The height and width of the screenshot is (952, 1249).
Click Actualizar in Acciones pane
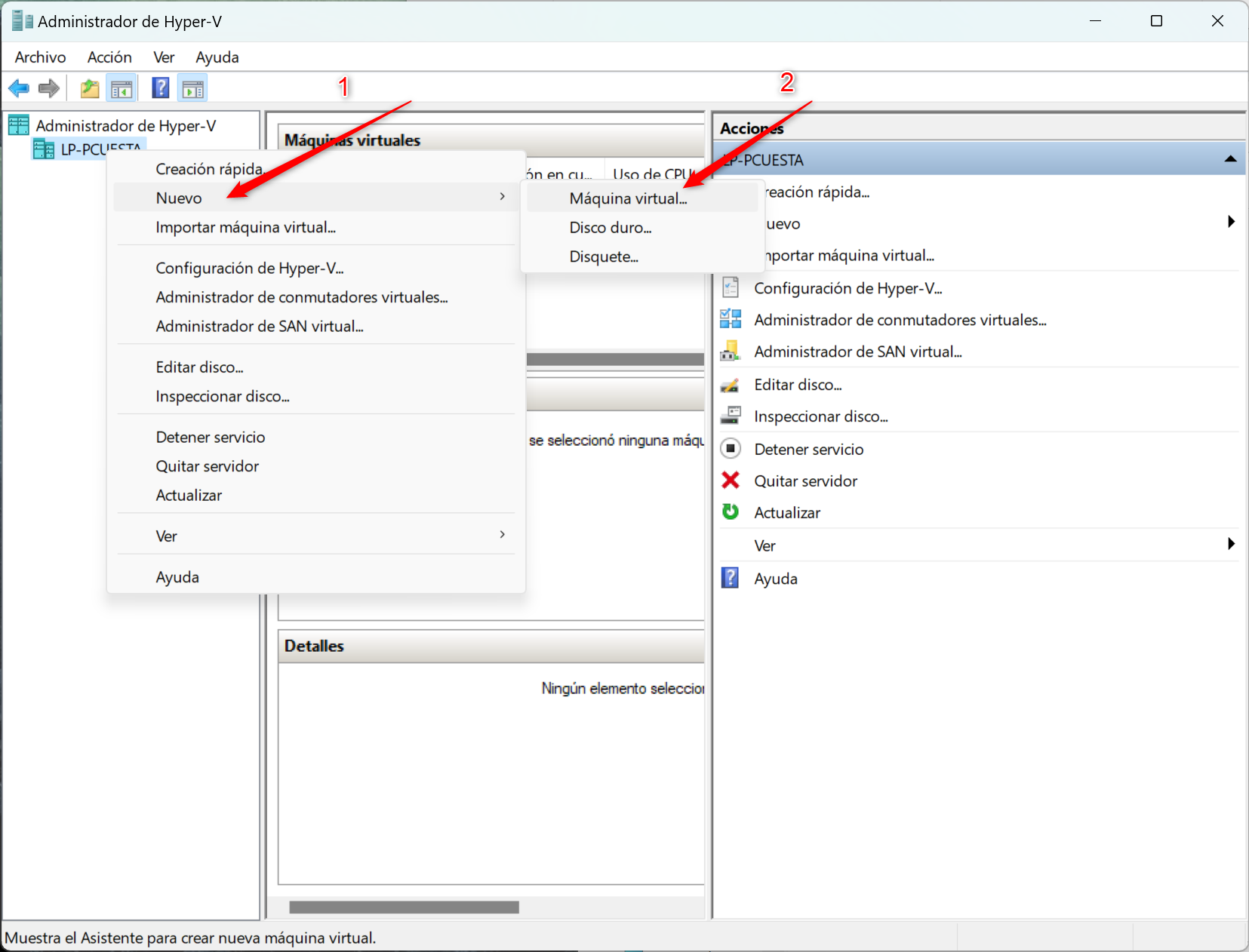pos(787,513)
